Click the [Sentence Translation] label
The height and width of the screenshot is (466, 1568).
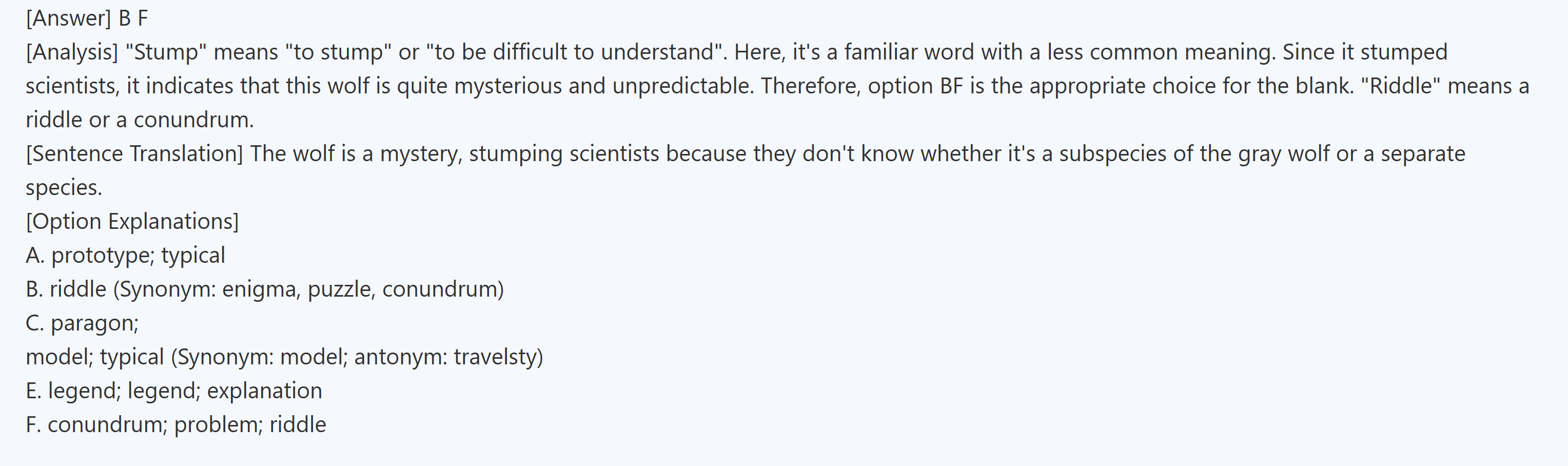click(x=134, y=153)
